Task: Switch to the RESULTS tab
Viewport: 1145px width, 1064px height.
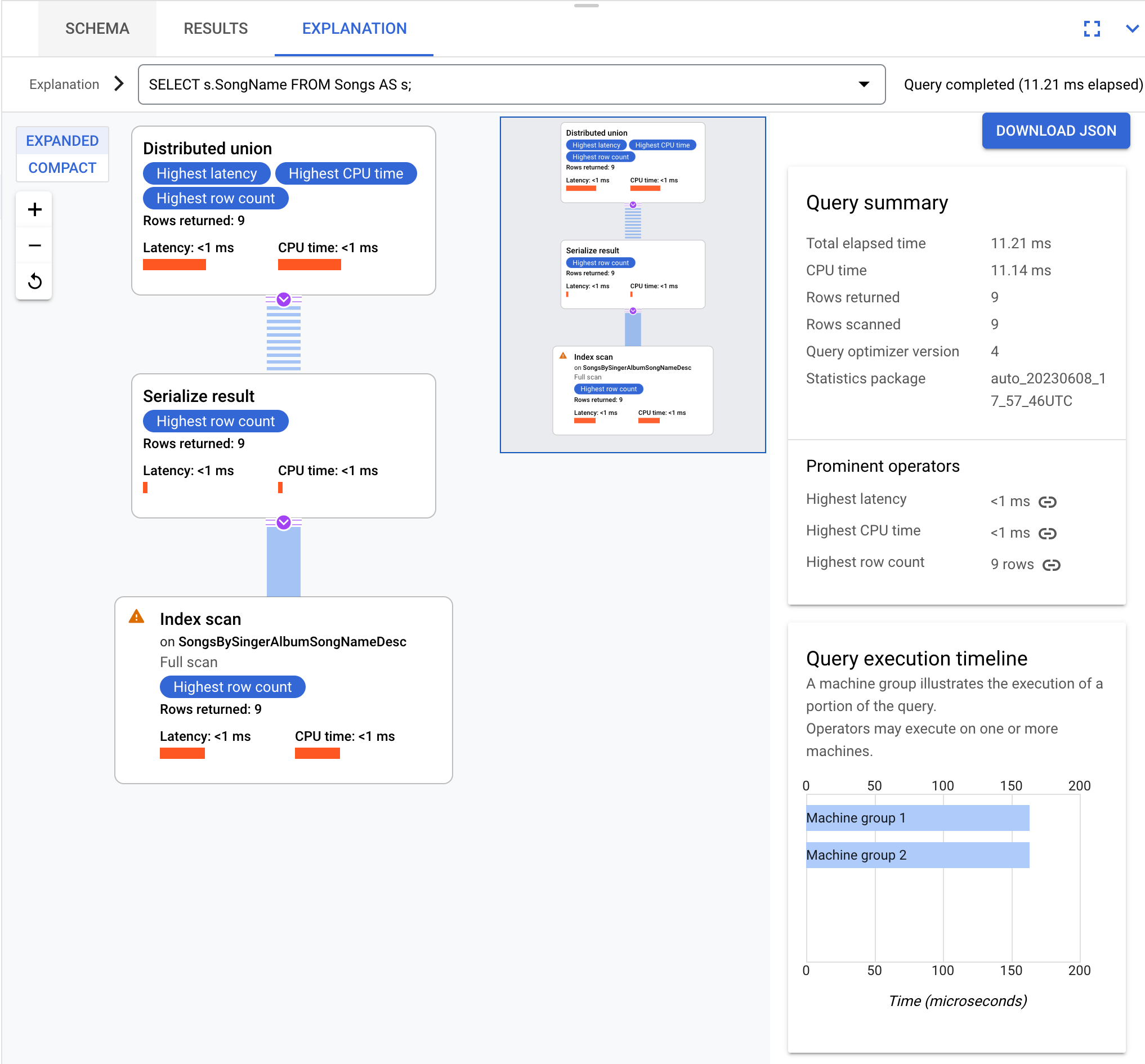Action: click(214, 28)
